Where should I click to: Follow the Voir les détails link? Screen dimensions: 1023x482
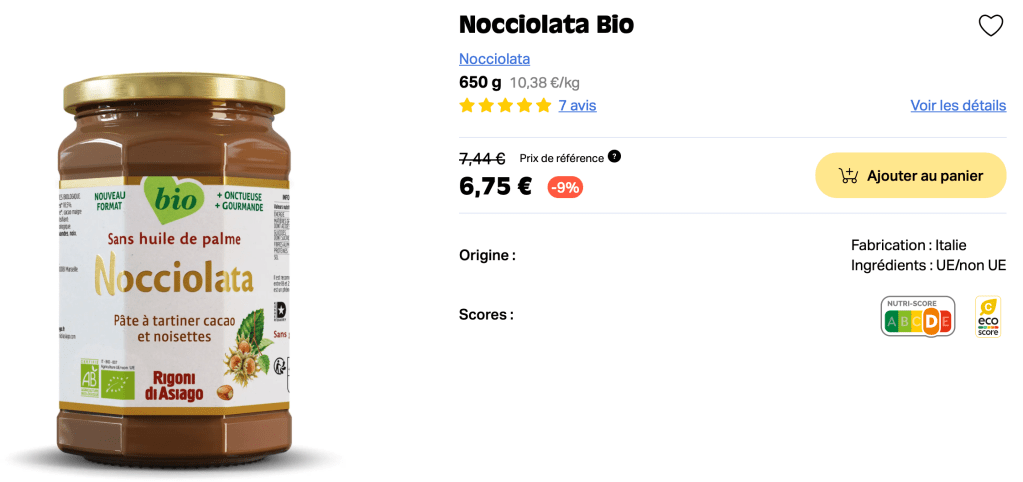pos(957,105)
